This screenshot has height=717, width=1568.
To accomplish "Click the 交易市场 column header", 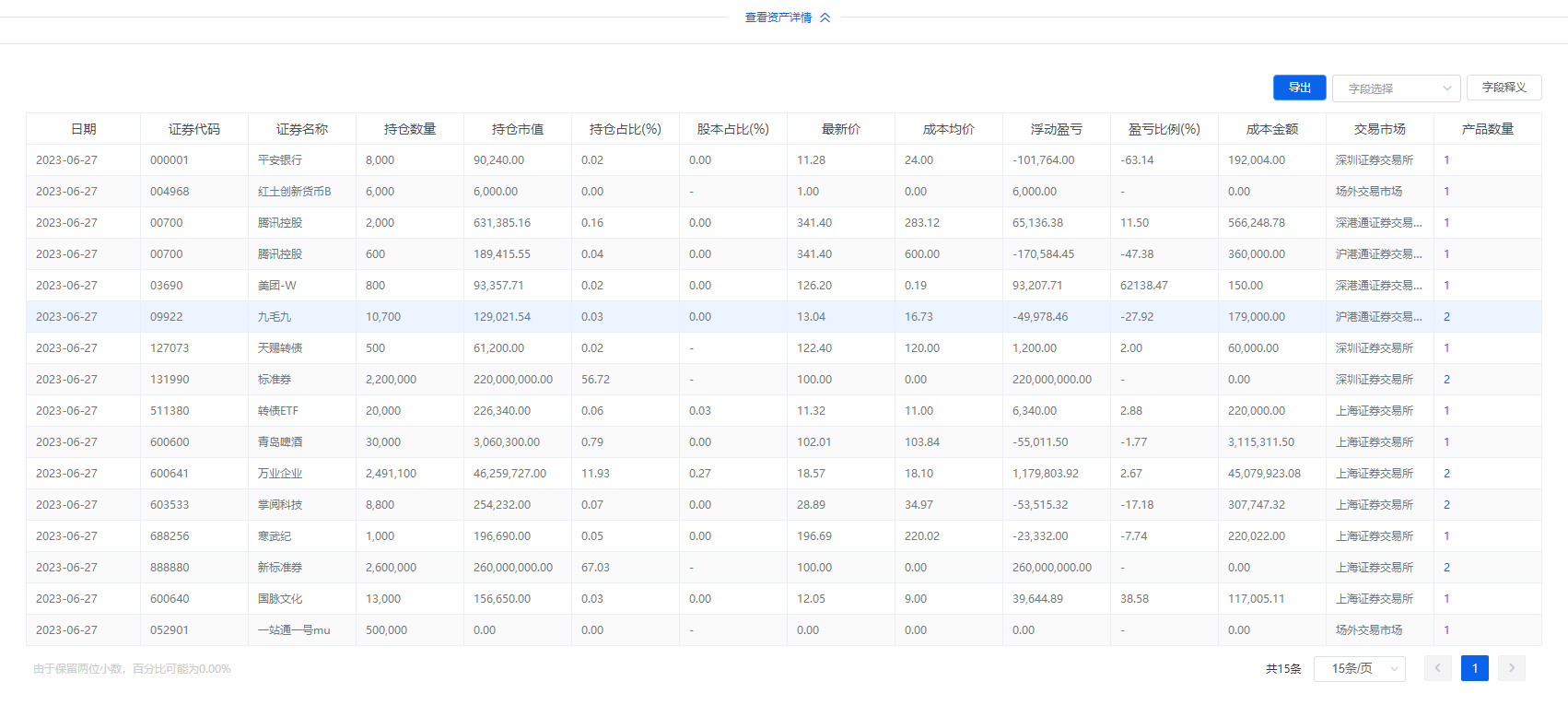I will 1379,129.
